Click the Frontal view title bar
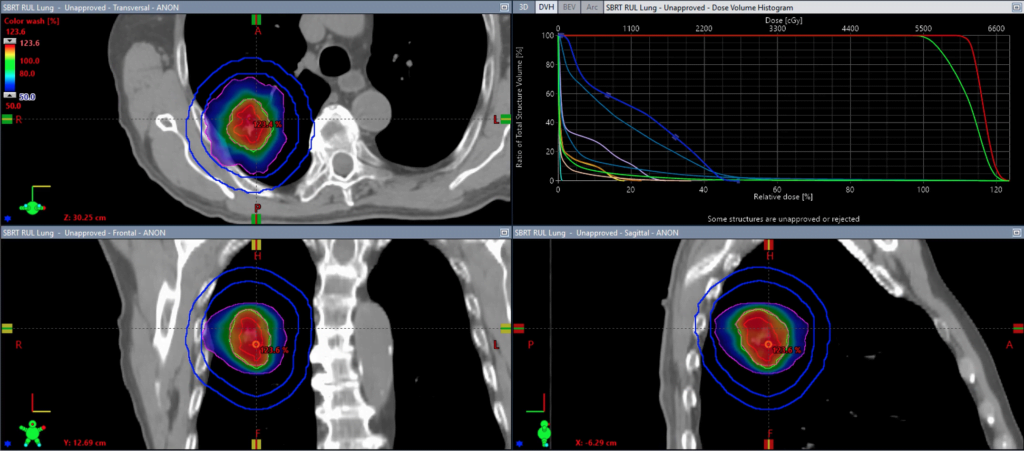This screenshot has width=1024, height=451. [x=256, y=232]
